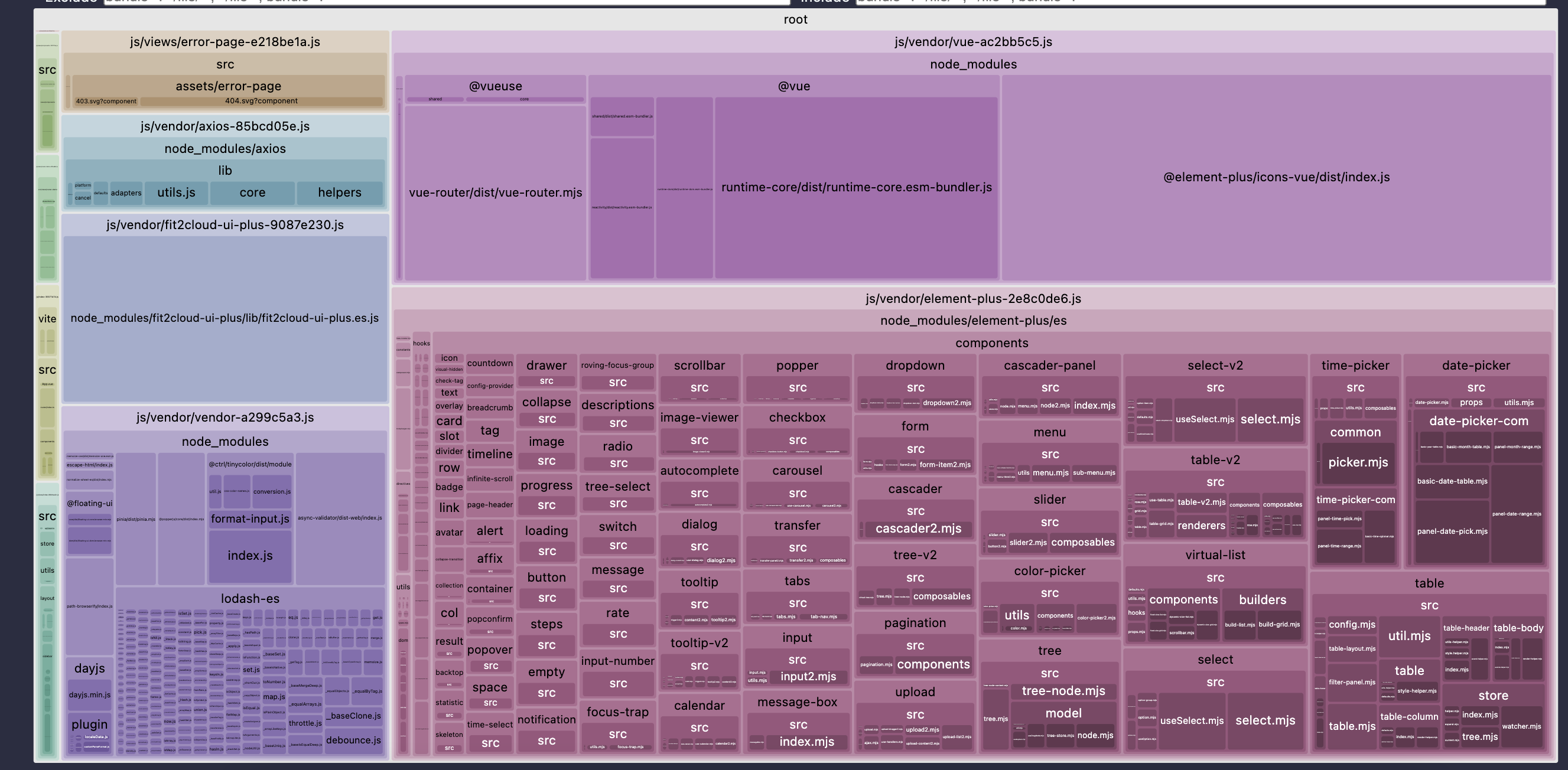This screenshot has height=770, width=1568.
Task: Zoom into the lodash-es group header
Action: point(249,599)
